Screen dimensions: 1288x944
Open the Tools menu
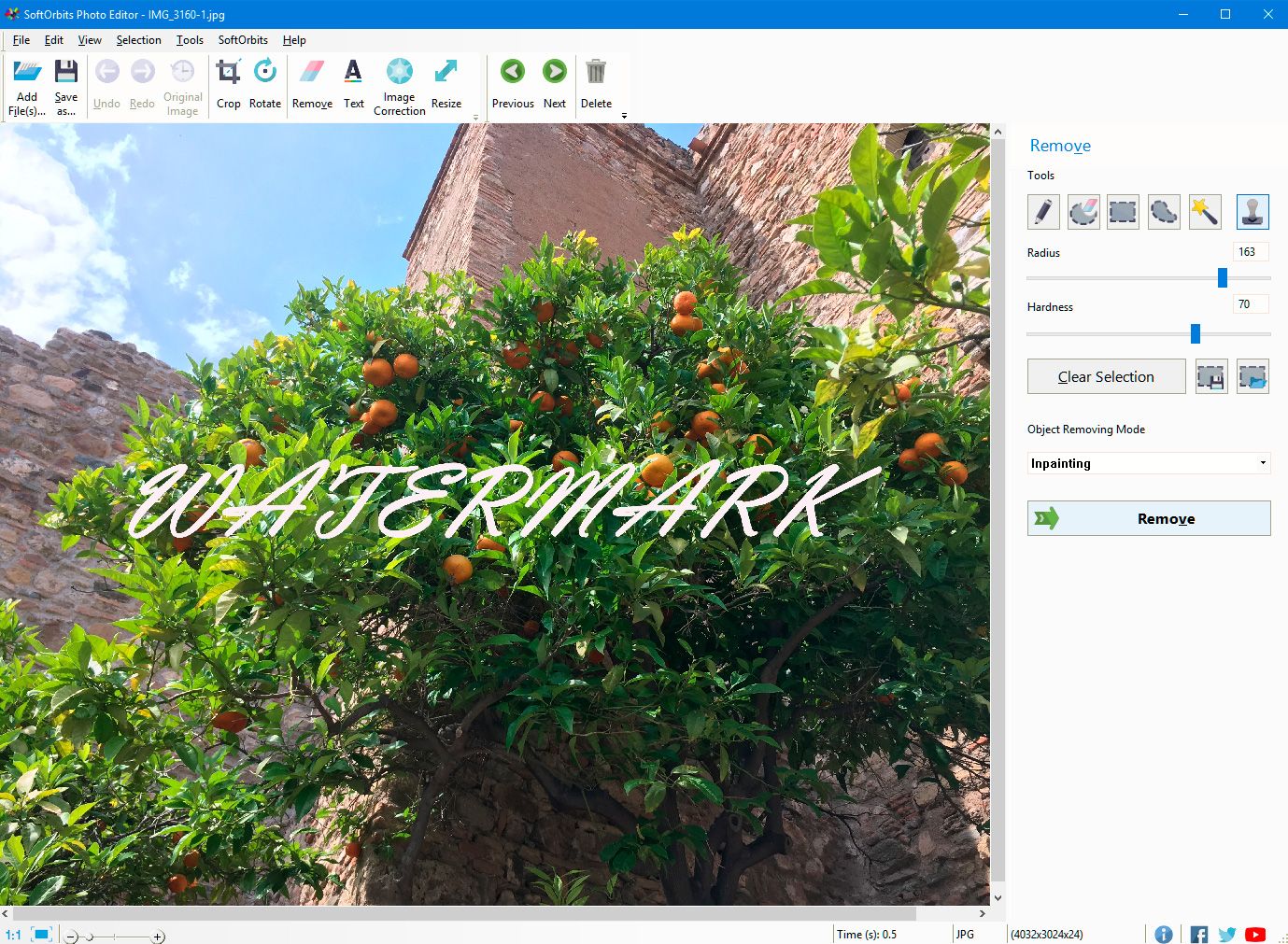point(190,40)
